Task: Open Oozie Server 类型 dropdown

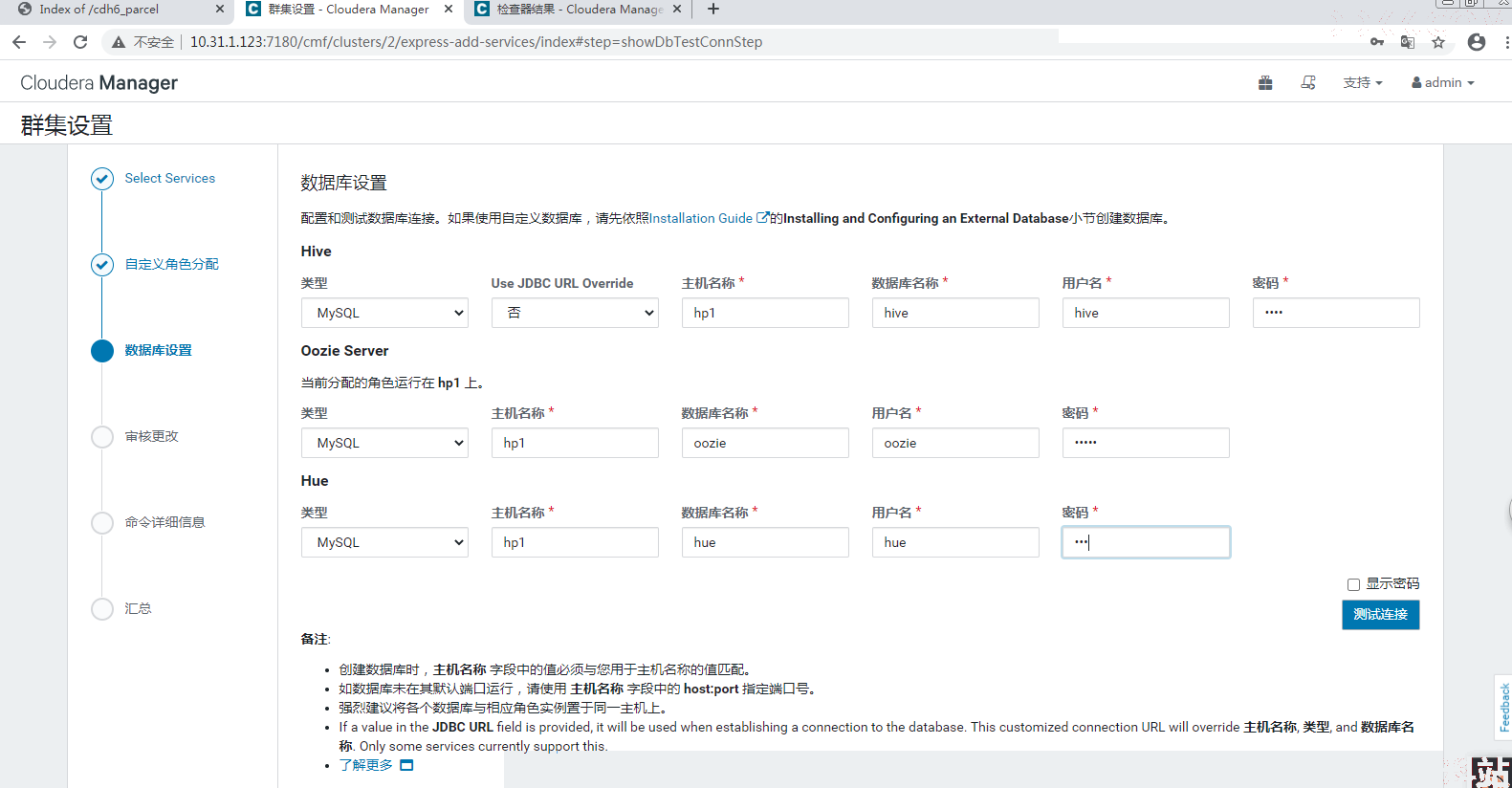Action: (x=384, y=443)
